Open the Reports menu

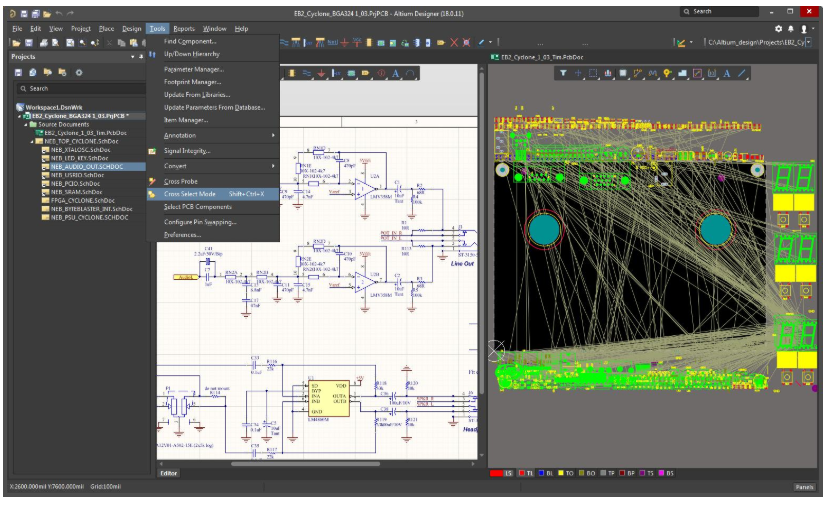[x=184, y=29]
